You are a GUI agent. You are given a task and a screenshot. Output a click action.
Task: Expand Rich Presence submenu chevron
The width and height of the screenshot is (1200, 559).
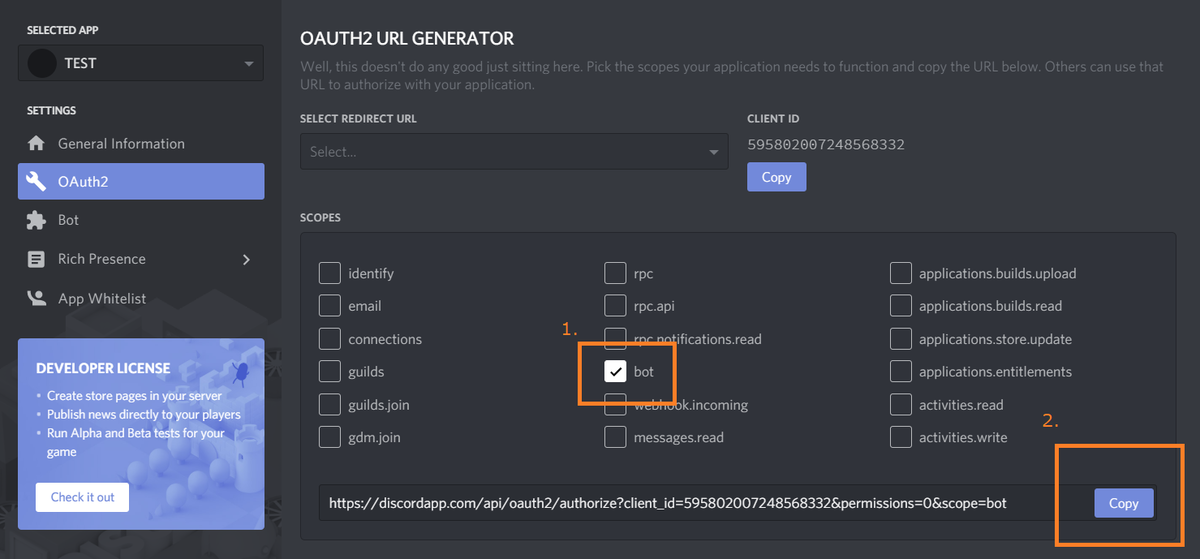[247, 259]
